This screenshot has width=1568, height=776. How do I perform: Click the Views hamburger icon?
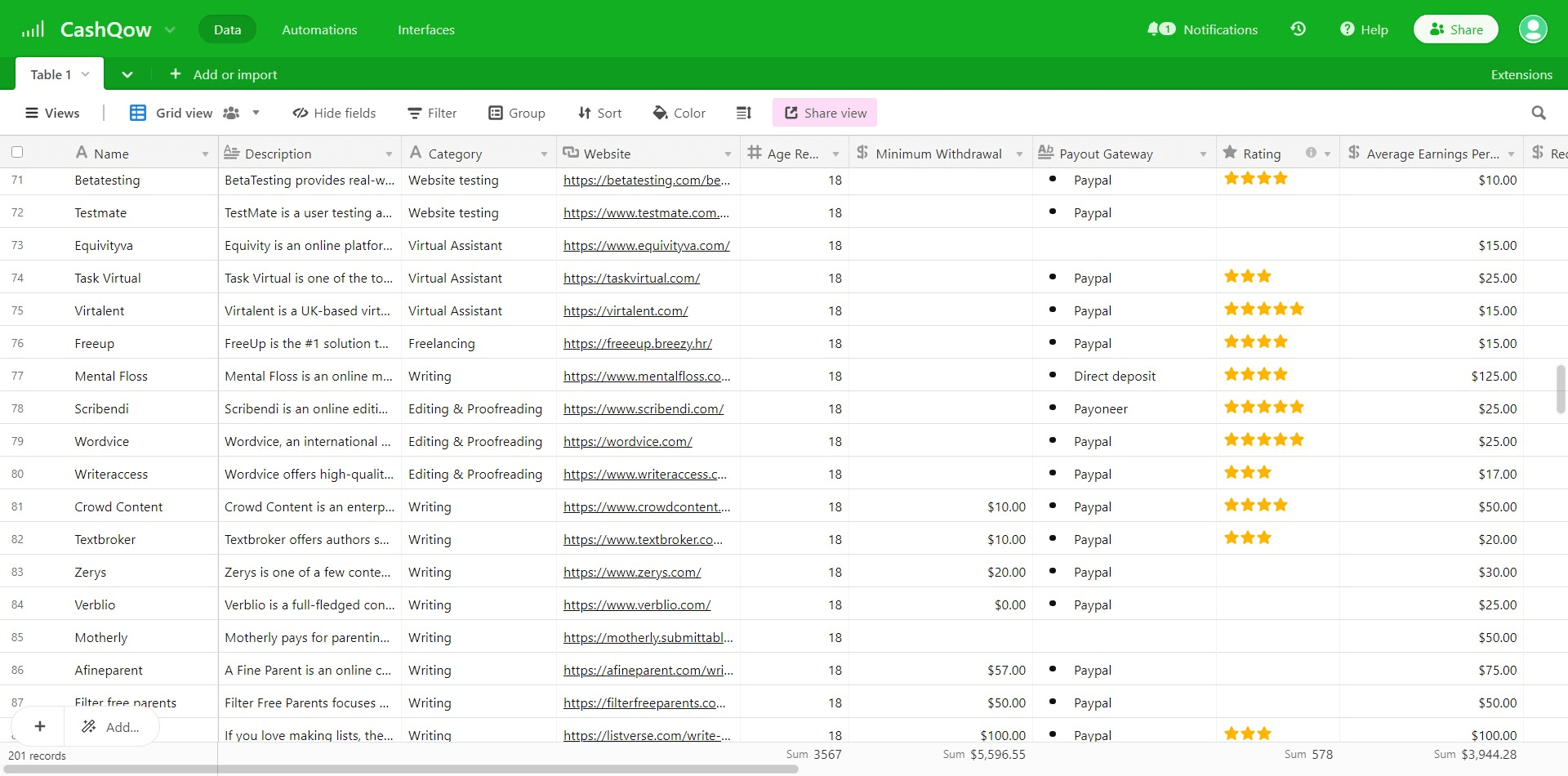tap(32, 113)
